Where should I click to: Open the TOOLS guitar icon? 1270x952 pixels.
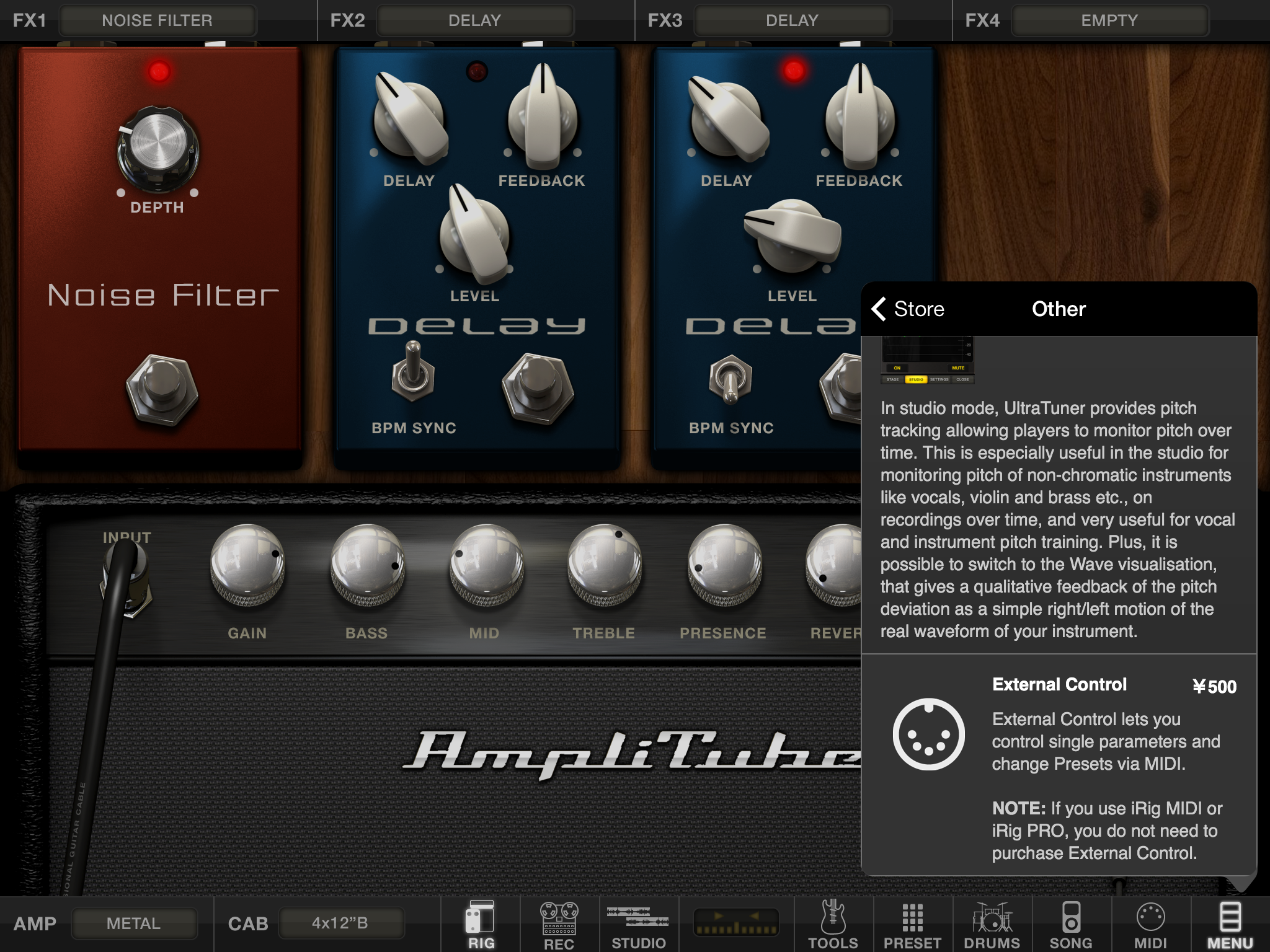pyautogui.click(x=833, y=924)
